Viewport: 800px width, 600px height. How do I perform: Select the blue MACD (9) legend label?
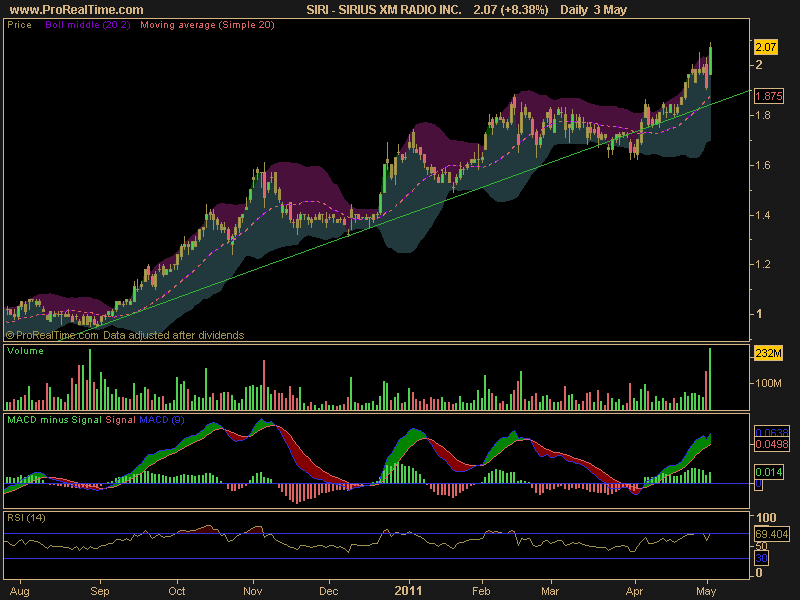click(x=162, y=419)
